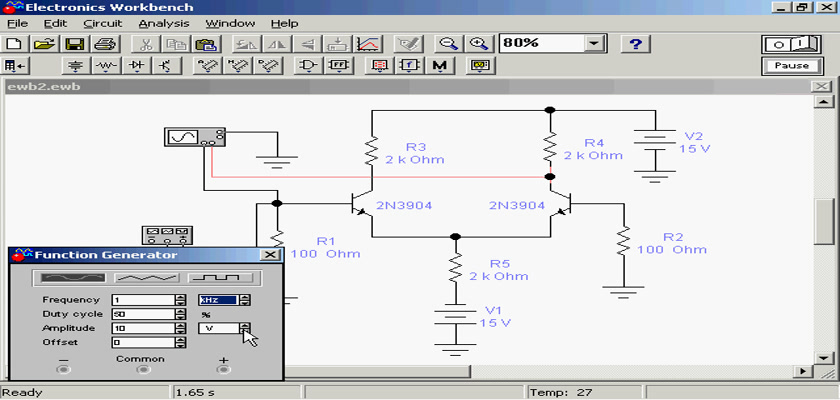Adjust the Offset value spinner arrows
Image resolution: width=840 pixels, height=400 pixels.
coord(181,342)
